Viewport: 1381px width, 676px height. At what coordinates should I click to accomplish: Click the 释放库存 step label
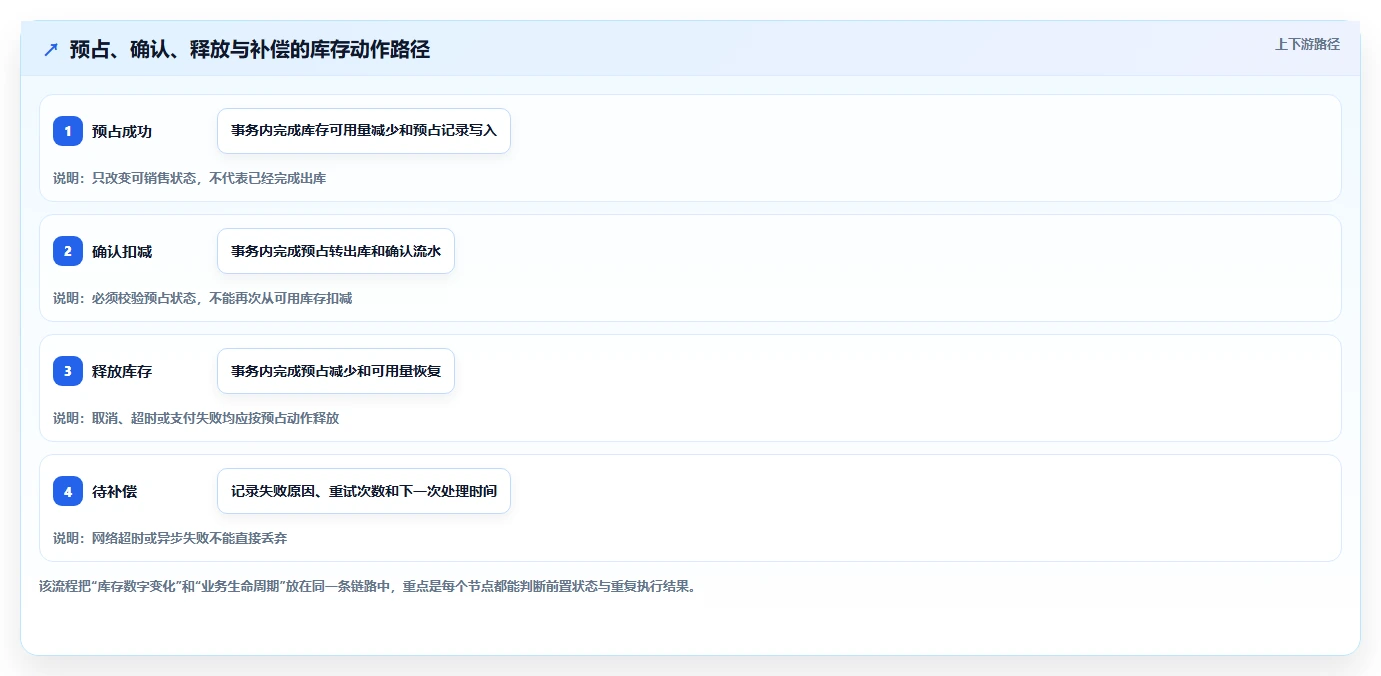pyautogui.click(x=122, y=372)
